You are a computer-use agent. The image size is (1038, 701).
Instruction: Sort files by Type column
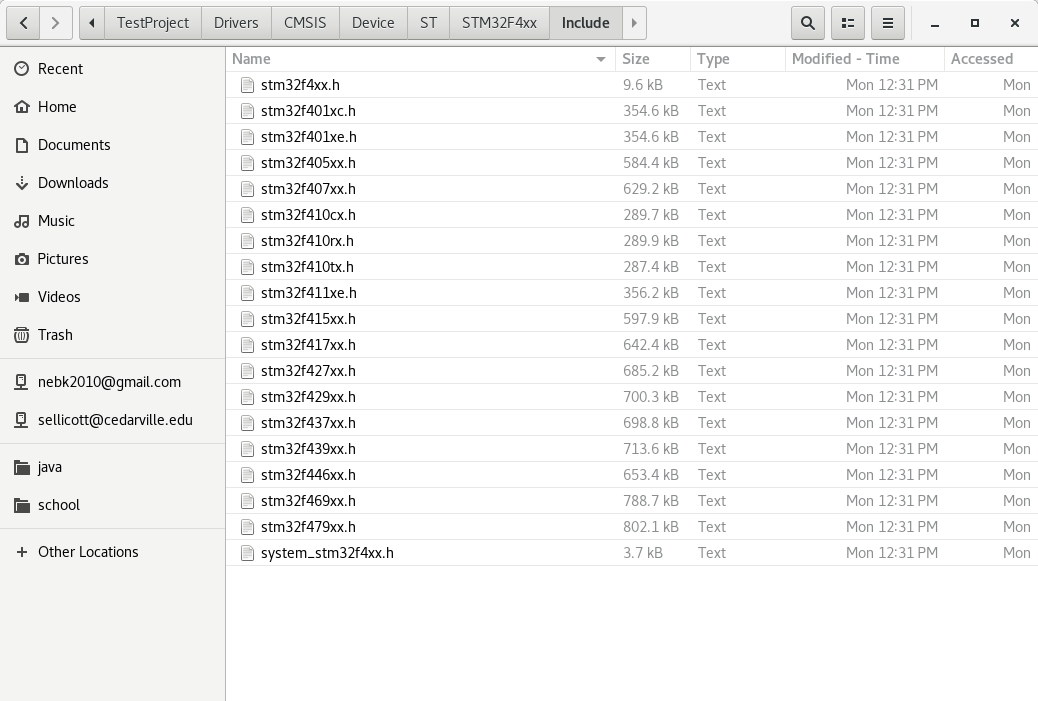coord(737,59)
